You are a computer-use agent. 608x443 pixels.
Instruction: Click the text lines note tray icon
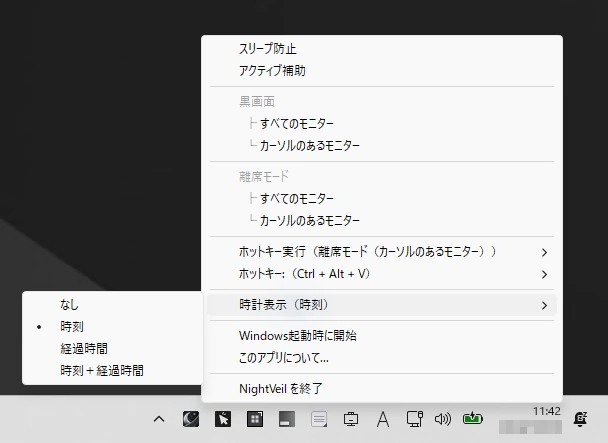(319, 419)
